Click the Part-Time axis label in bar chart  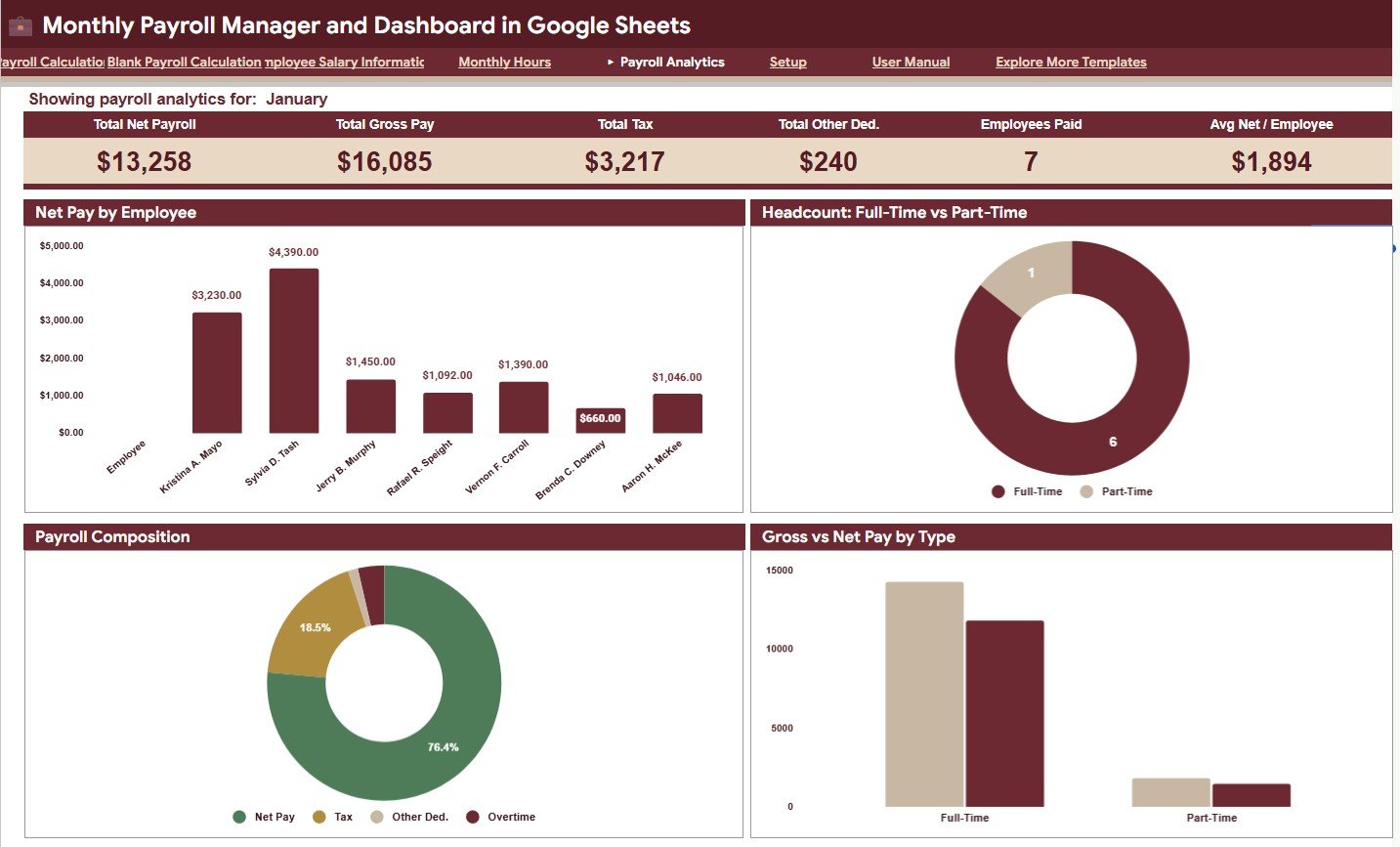click(1211, 818)
